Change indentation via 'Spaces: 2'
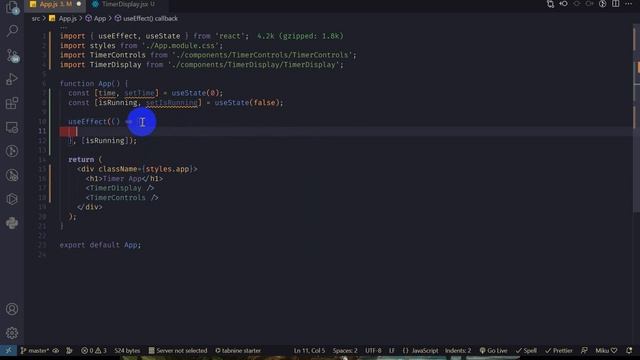This screenshot has height=360, width=640. tap(345, 351)
